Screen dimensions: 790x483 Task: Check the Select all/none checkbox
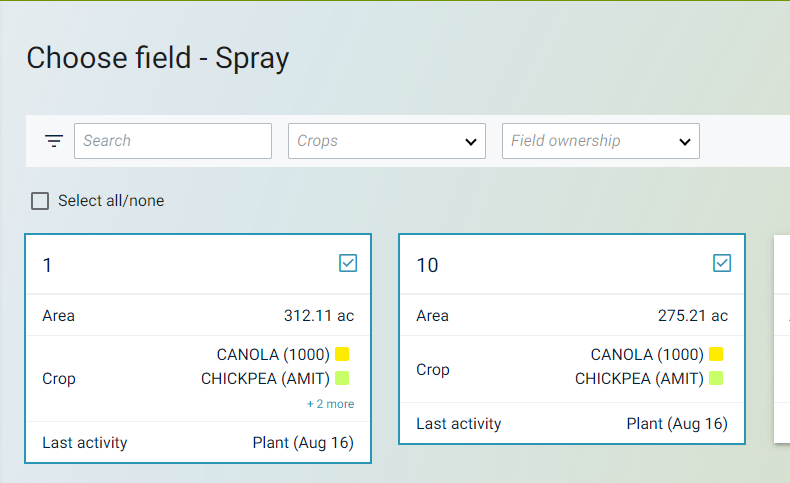(x=40, y=201)
